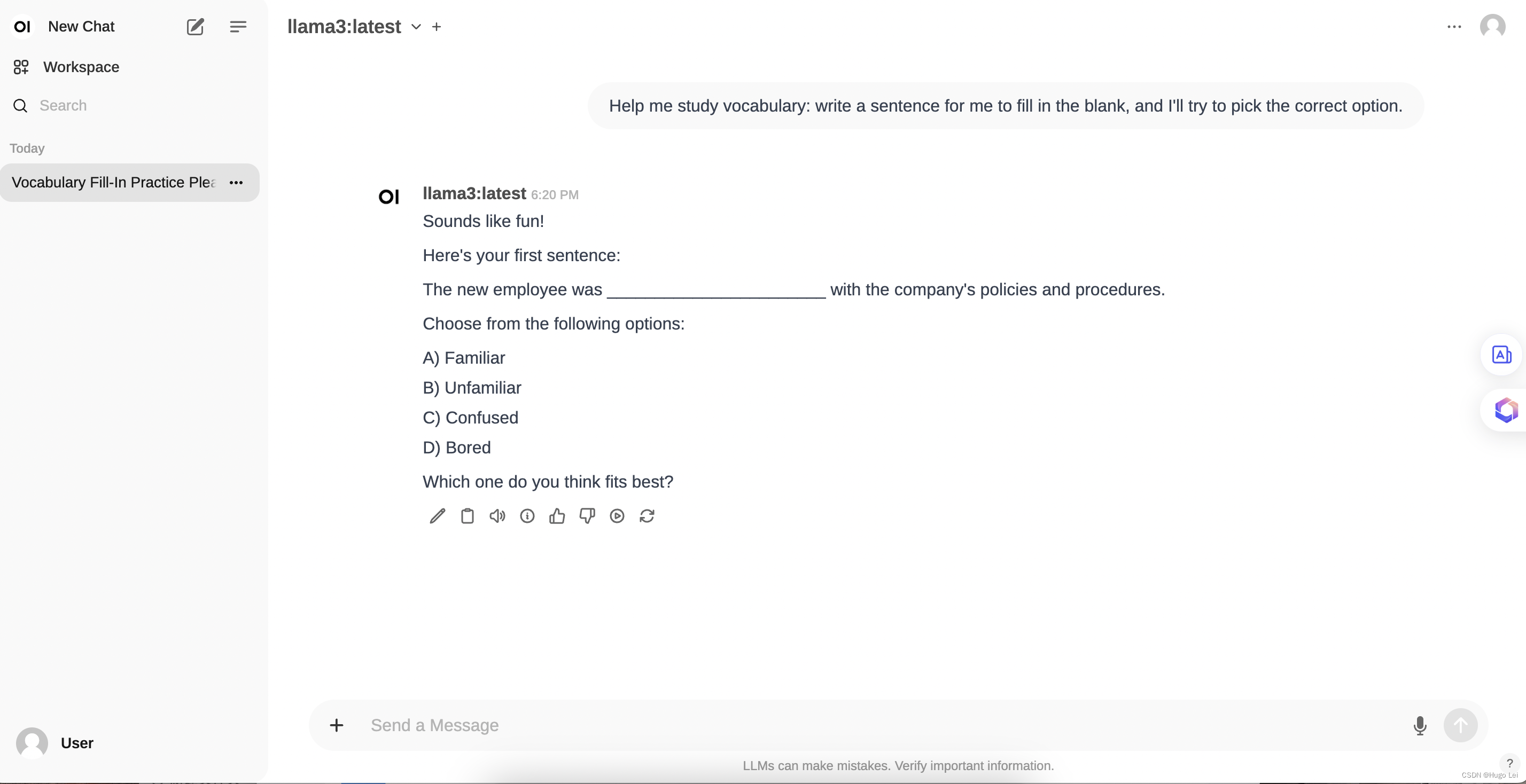Click the text-to-speech speaker icon
This screenshot has width=1526, height=784.
click(x=497, y=515)
